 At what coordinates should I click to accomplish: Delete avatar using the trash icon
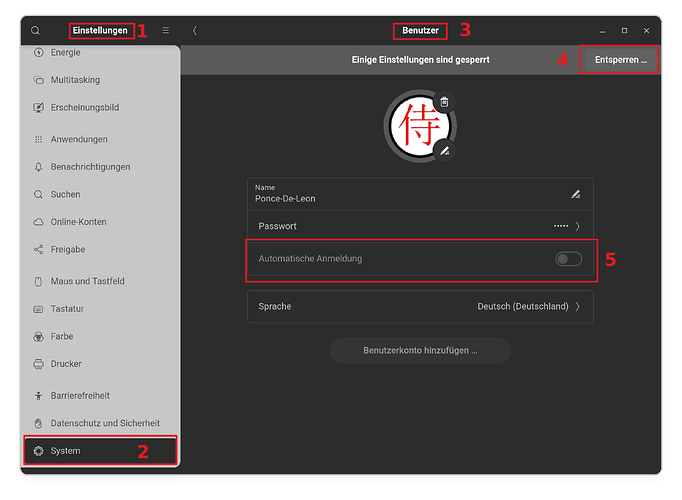(444, 102)
